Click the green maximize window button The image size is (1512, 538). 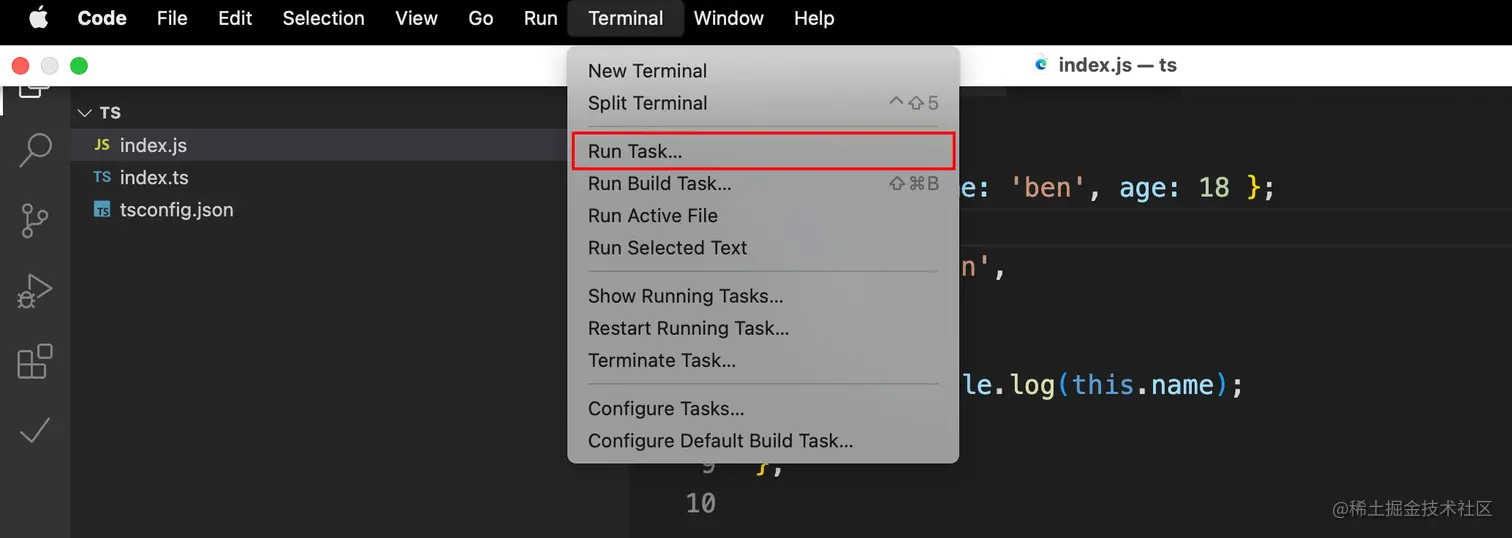79,66
